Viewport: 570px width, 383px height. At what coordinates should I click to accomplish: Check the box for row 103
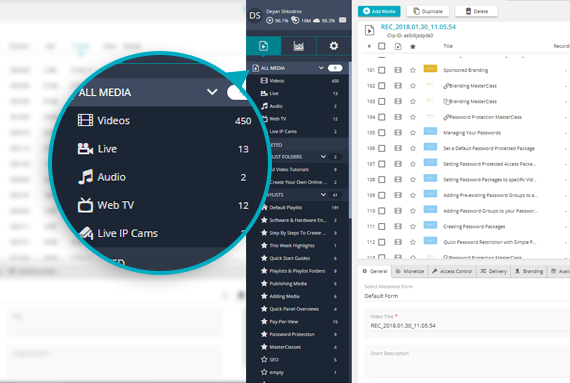point(382,101)
